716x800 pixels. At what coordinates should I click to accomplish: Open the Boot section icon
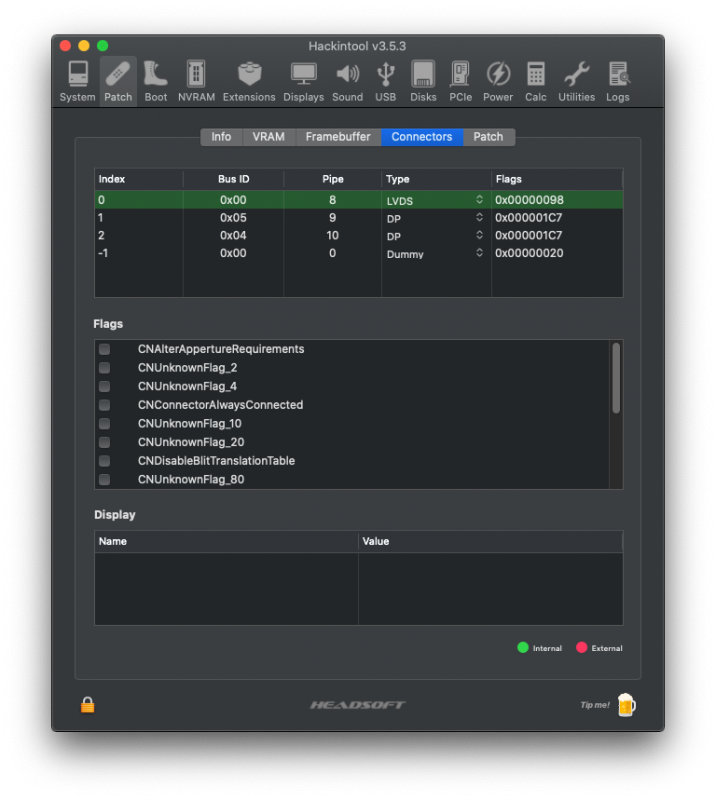tap(155, 81)
